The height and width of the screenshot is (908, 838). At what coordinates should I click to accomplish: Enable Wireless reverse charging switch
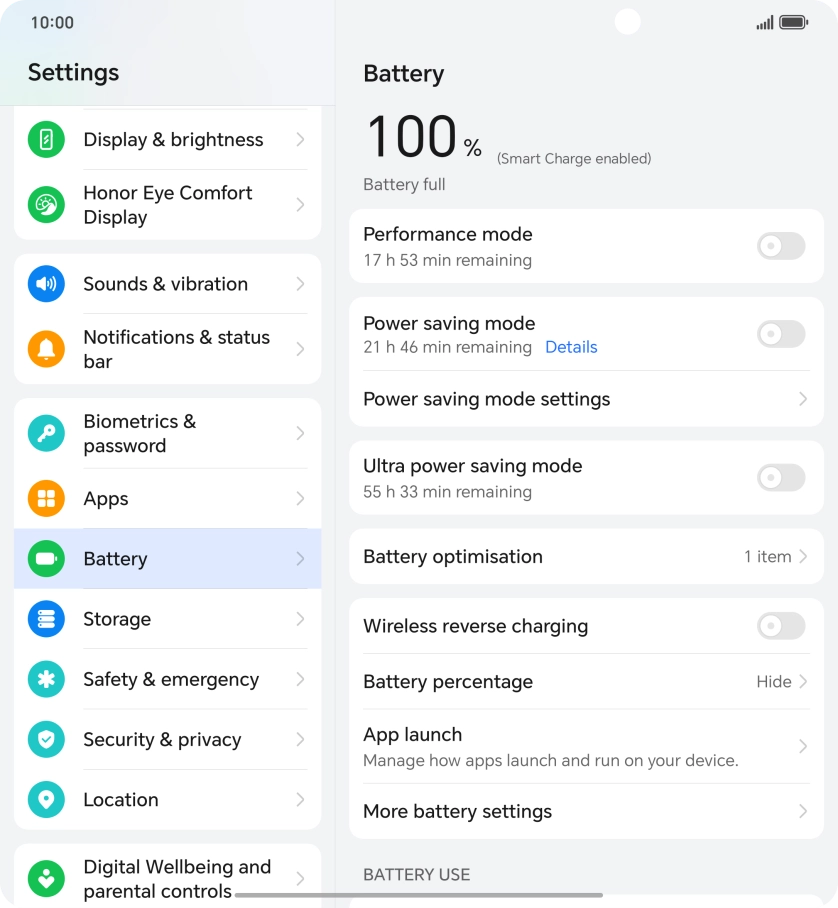click(x=780, y=626)
